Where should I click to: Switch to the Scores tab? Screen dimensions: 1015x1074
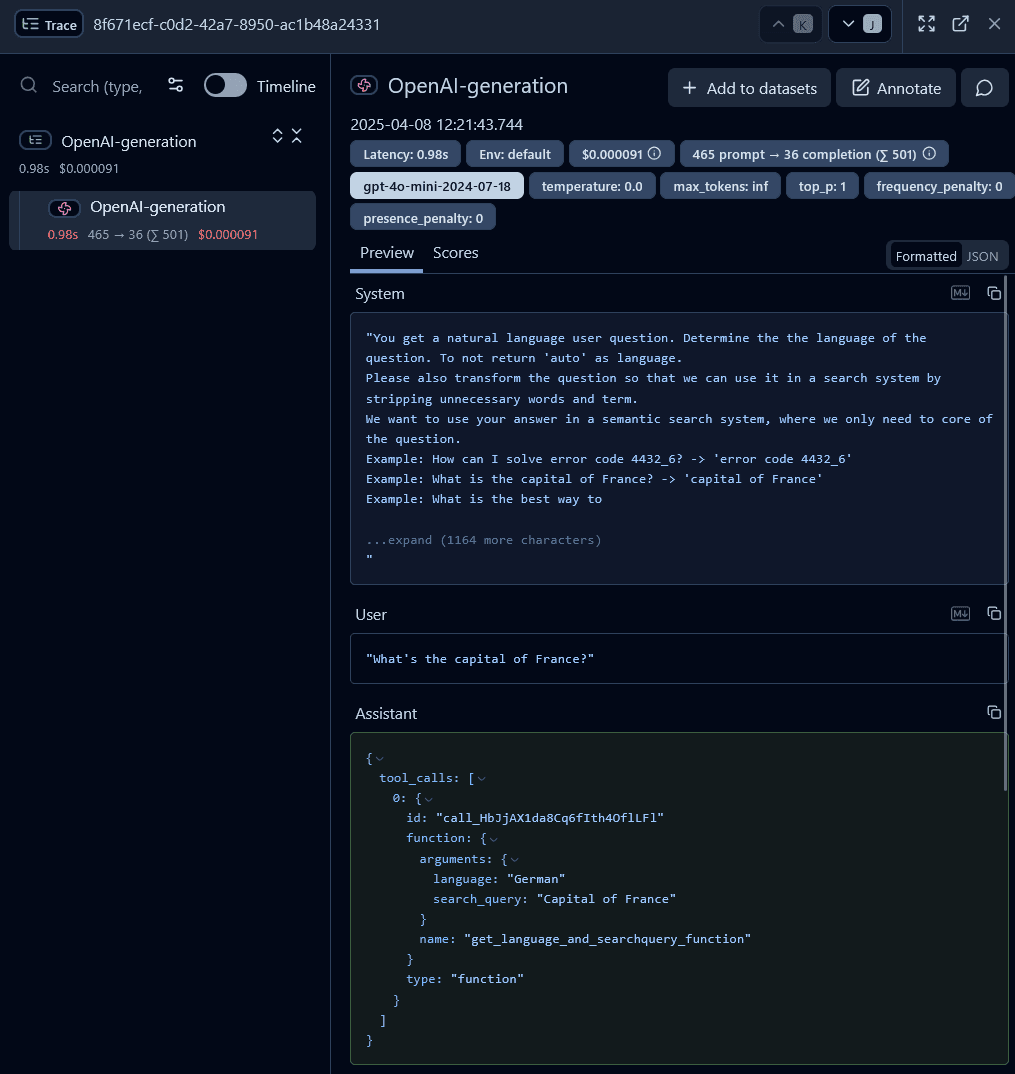click(x=455, y=252)
